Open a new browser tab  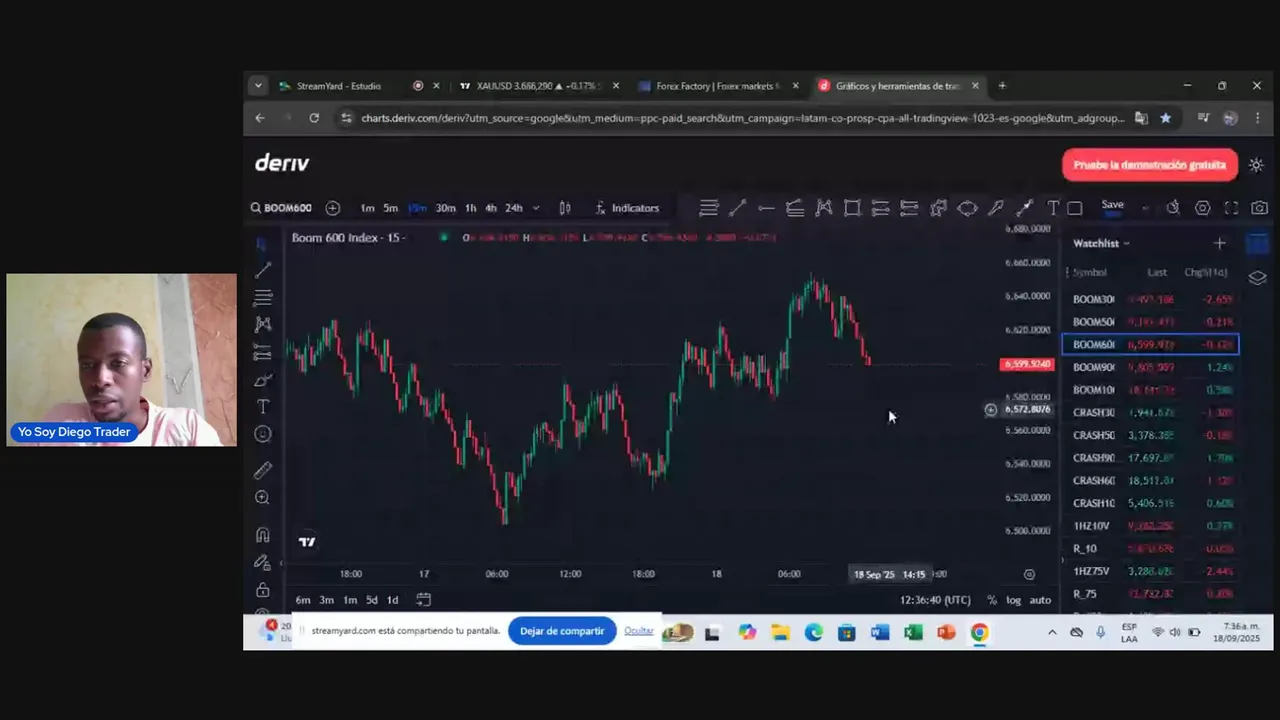[1002, 86]
